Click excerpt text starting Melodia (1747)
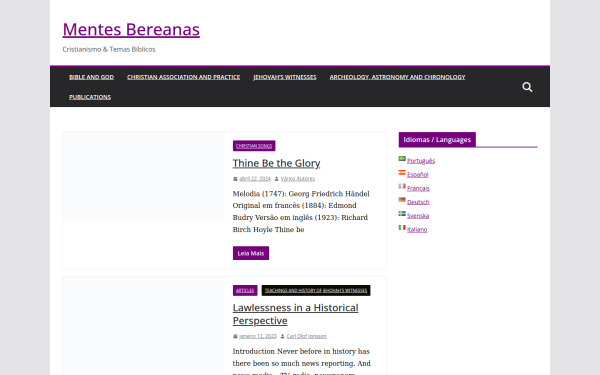The height and width of the screenshot is (375, 600). [301, 212]
